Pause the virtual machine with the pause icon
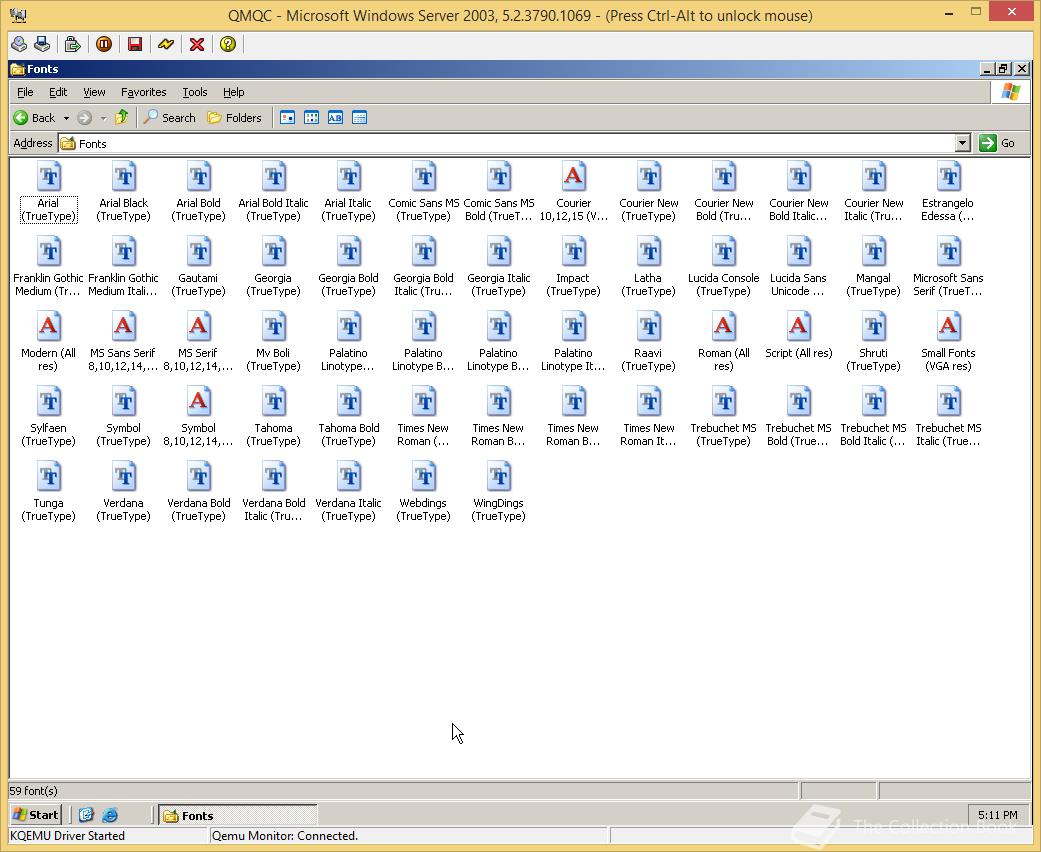Viewport: 1041px width, 852px height. coord(104,44)
